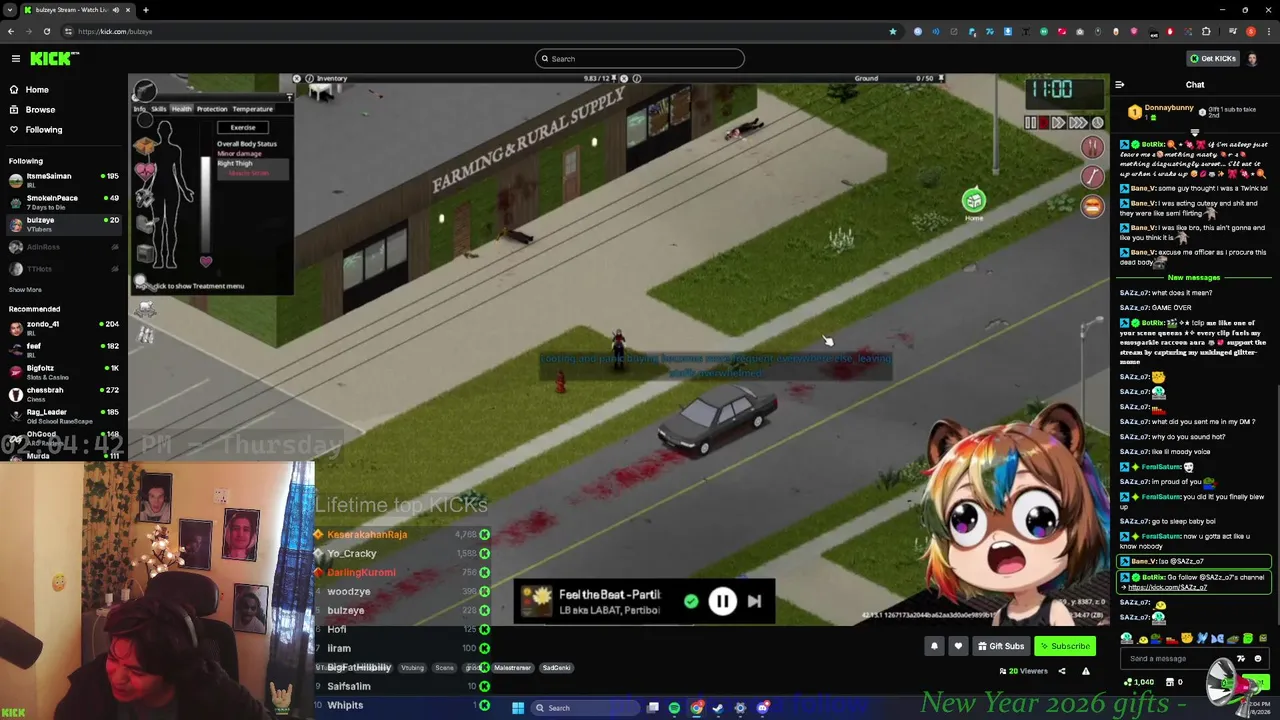Open Chrome three-dot menu
The width and height of the screenshot is (1280, 720).
(x=1269, y=31)
